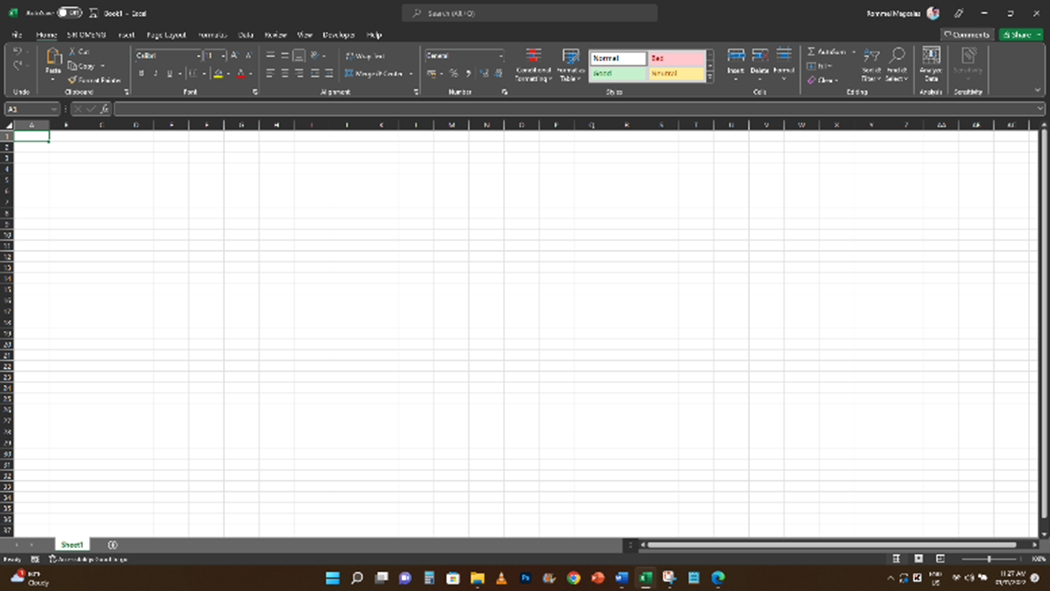Viewport: 1050px width, 591px height.
Task: Open the font size dropdown
Action: pos(223,56)
